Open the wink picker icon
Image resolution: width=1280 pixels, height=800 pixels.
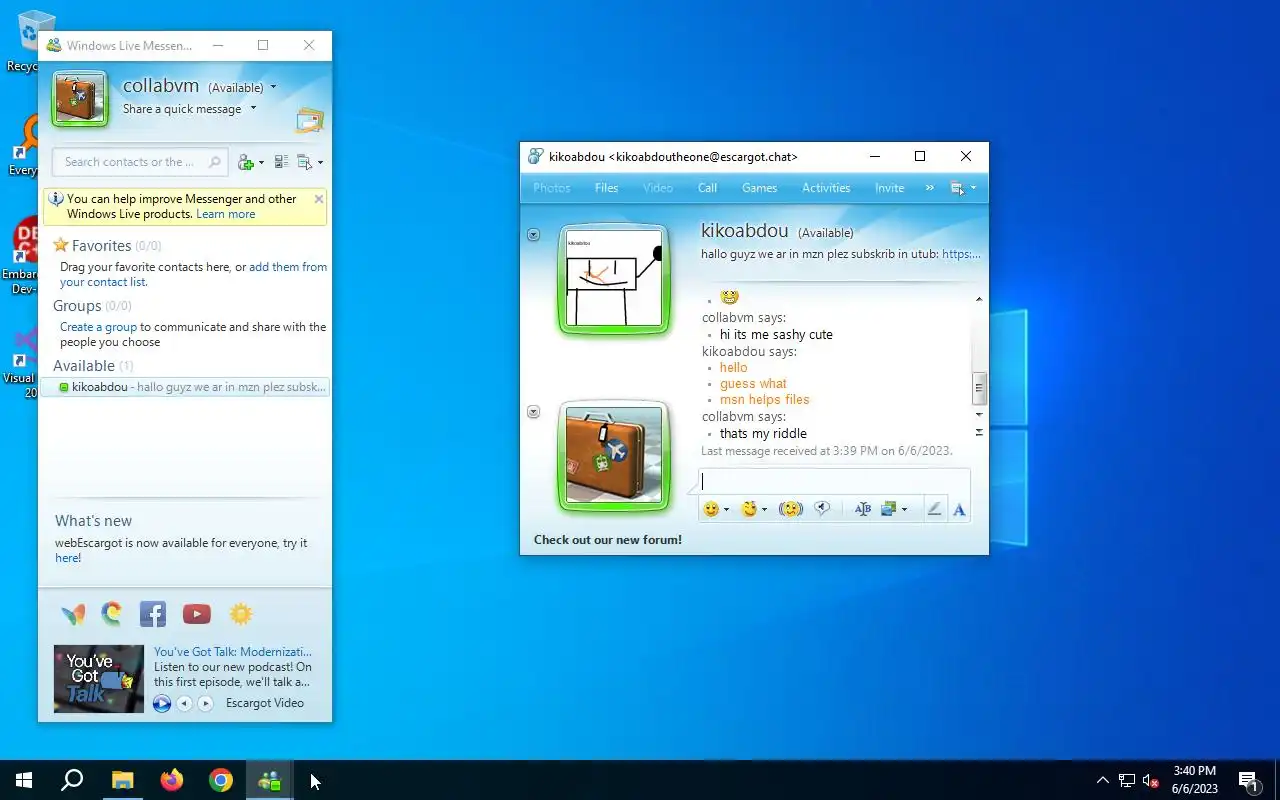749,509
